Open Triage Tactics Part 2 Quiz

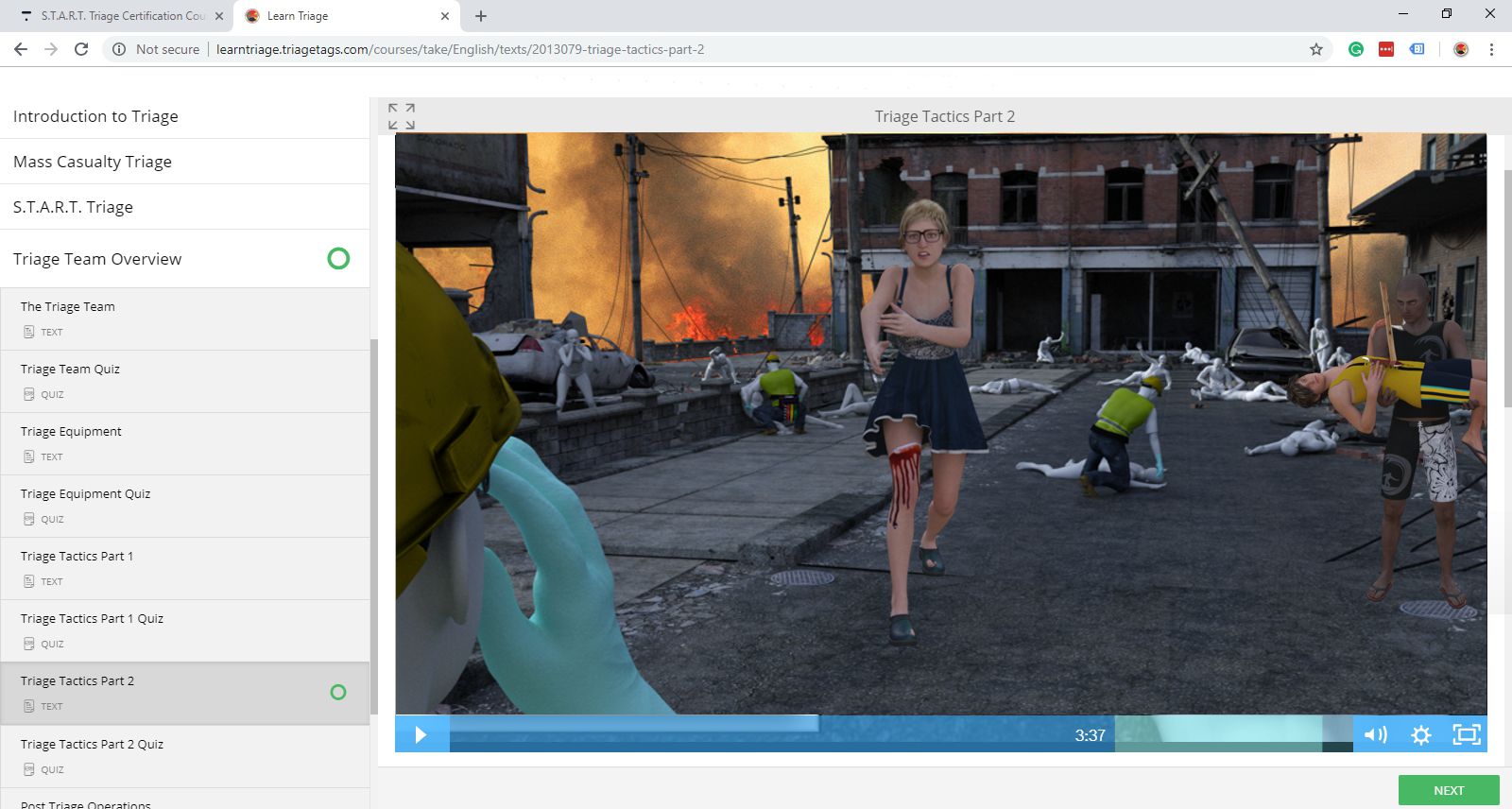tap(184, 756)
